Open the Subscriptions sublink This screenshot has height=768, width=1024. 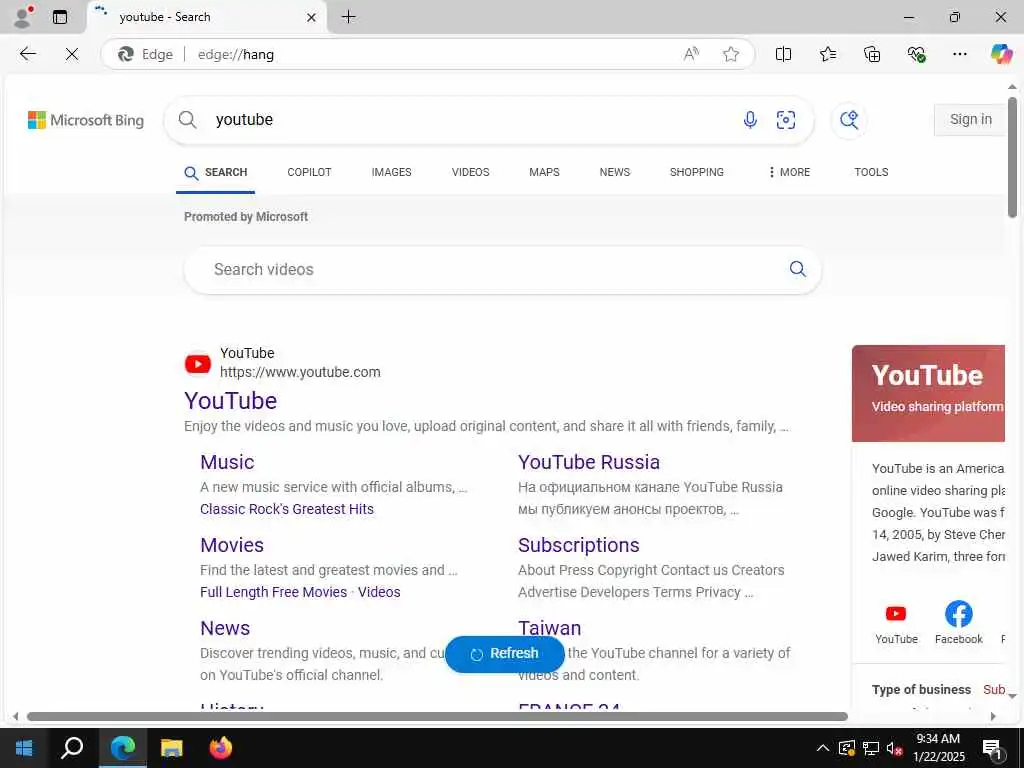pos(579,545)
